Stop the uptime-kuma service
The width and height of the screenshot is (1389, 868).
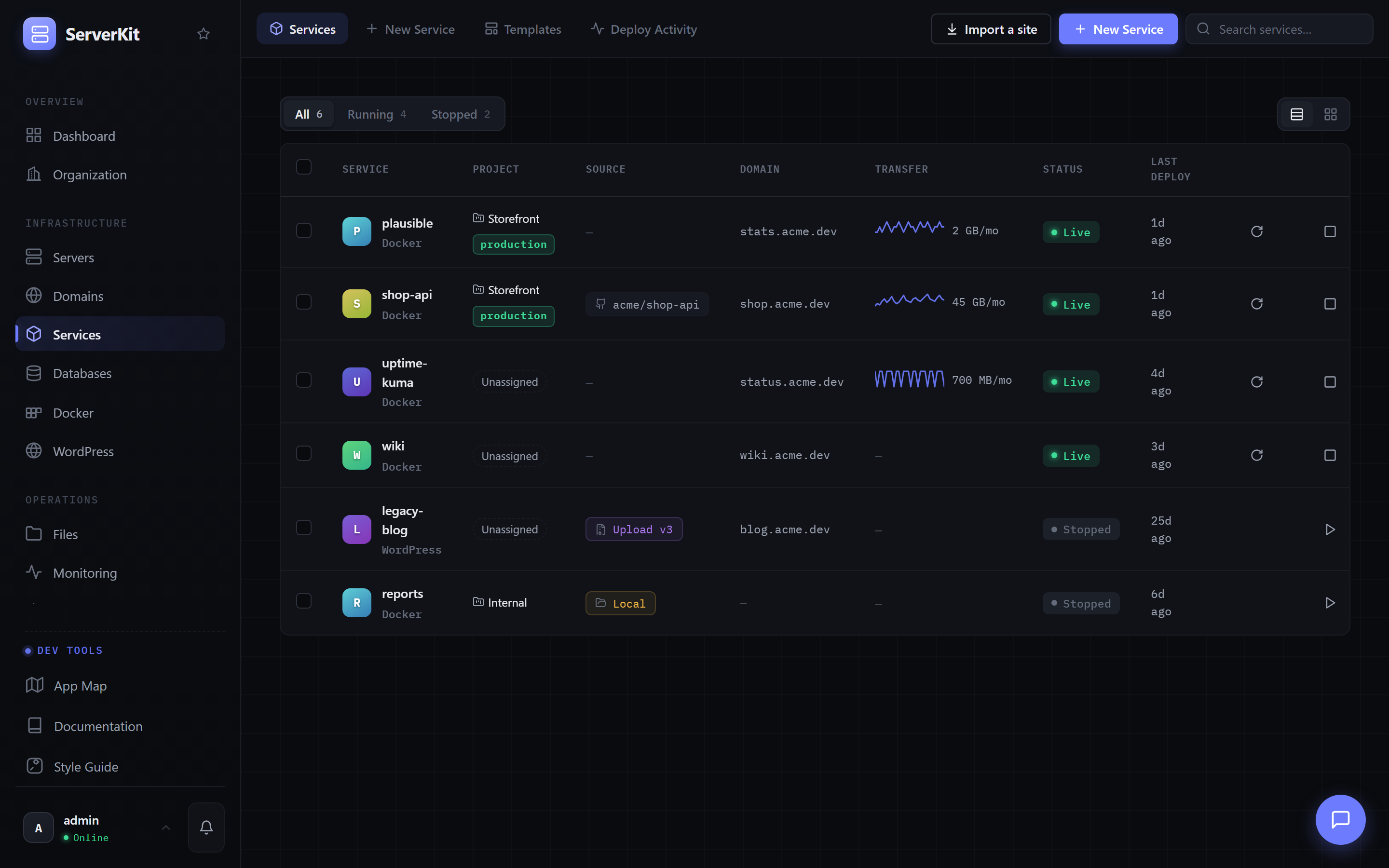[1330, 382]
